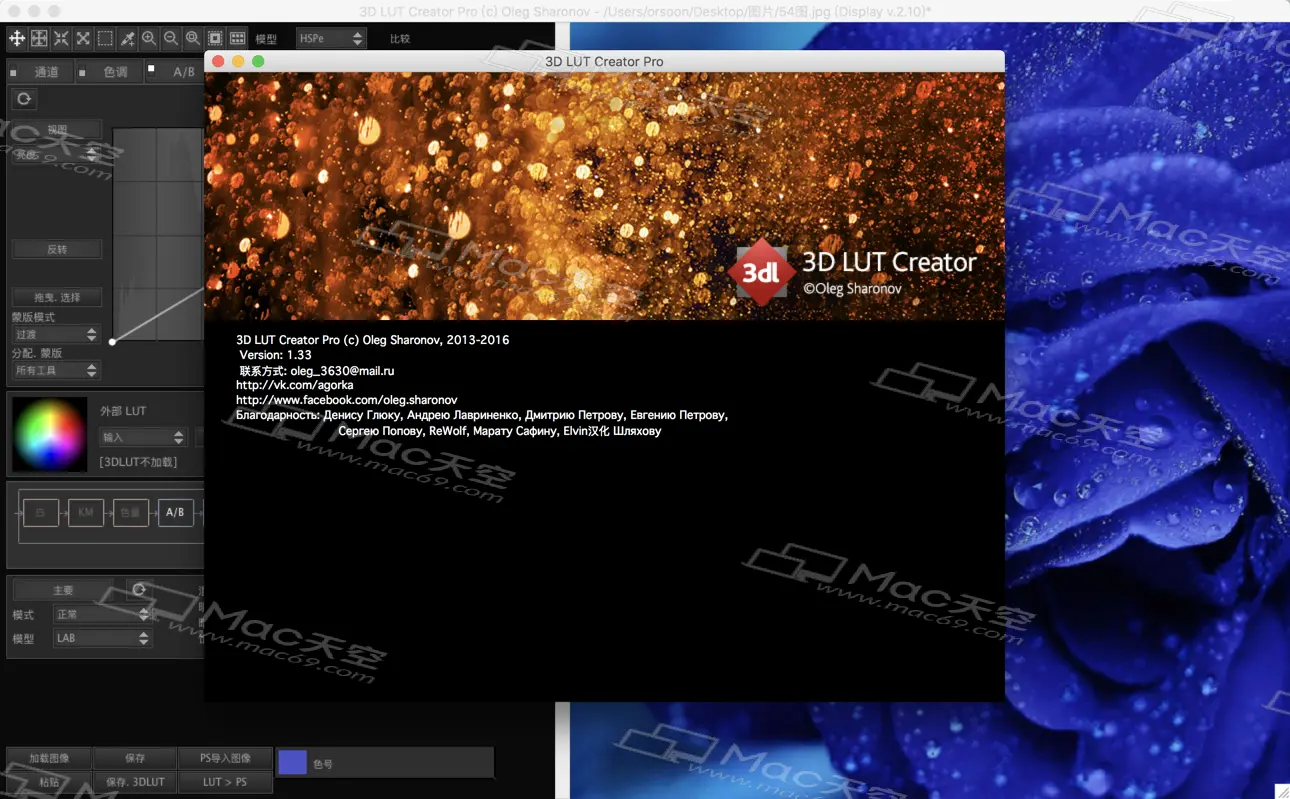Click the expand arrows-outward icon
This screenshot has width=1290, height=799.
click(x=83, y=38)
